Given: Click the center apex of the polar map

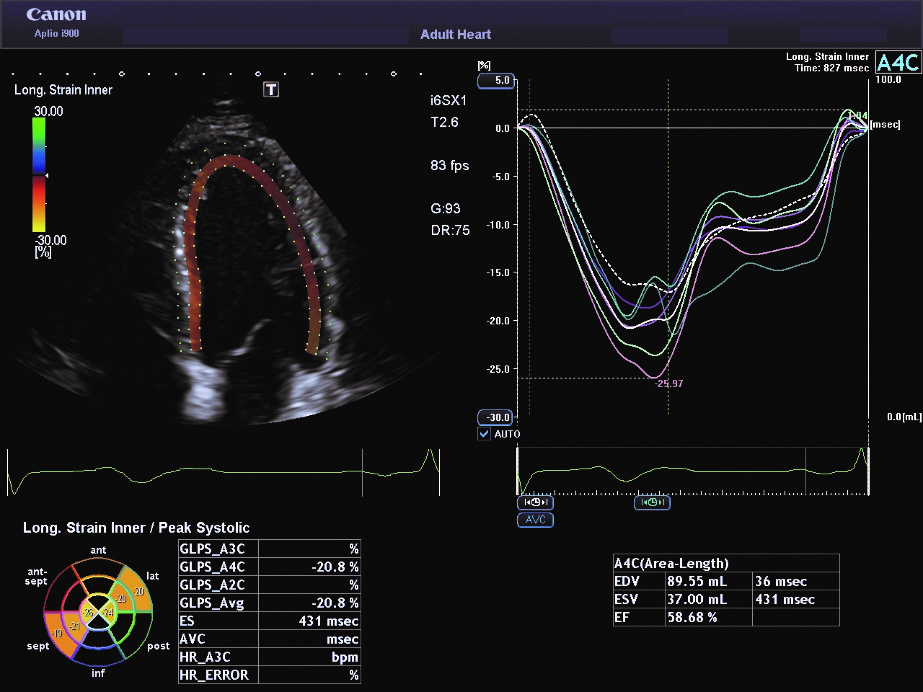Looking at the screenshot, I should [97, 613].
